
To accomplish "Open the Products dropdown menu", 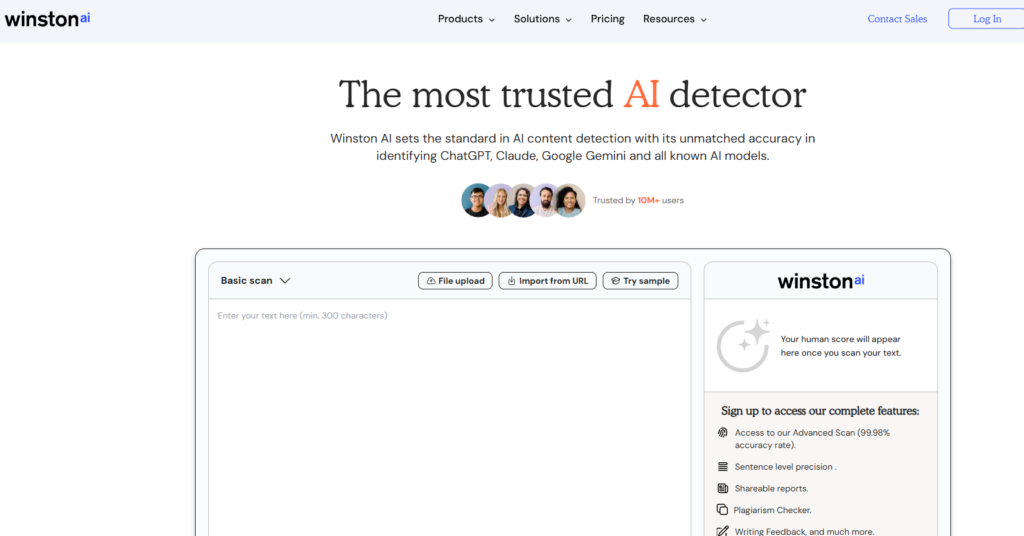I will point(466,19).
